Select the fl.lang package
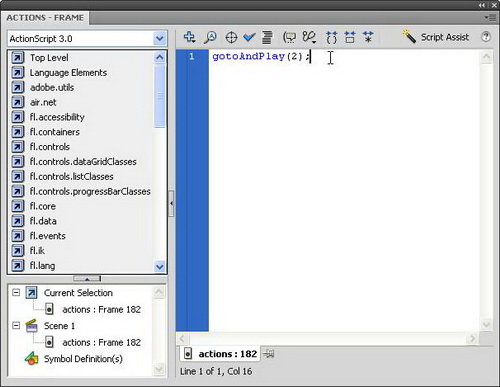Image resolution: width=500 pixels, height=387 pixels. pos(42,266)
